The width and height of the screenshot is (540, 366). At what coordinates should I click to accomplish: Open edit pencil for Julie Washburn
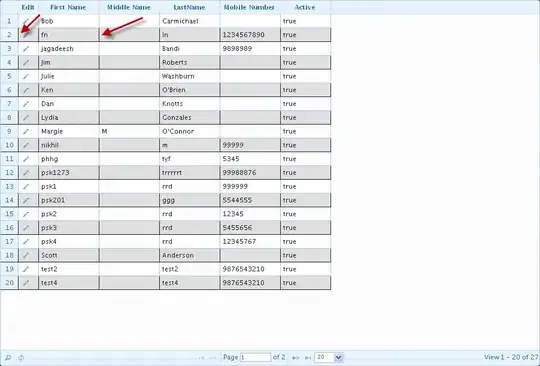click(26, 76)
